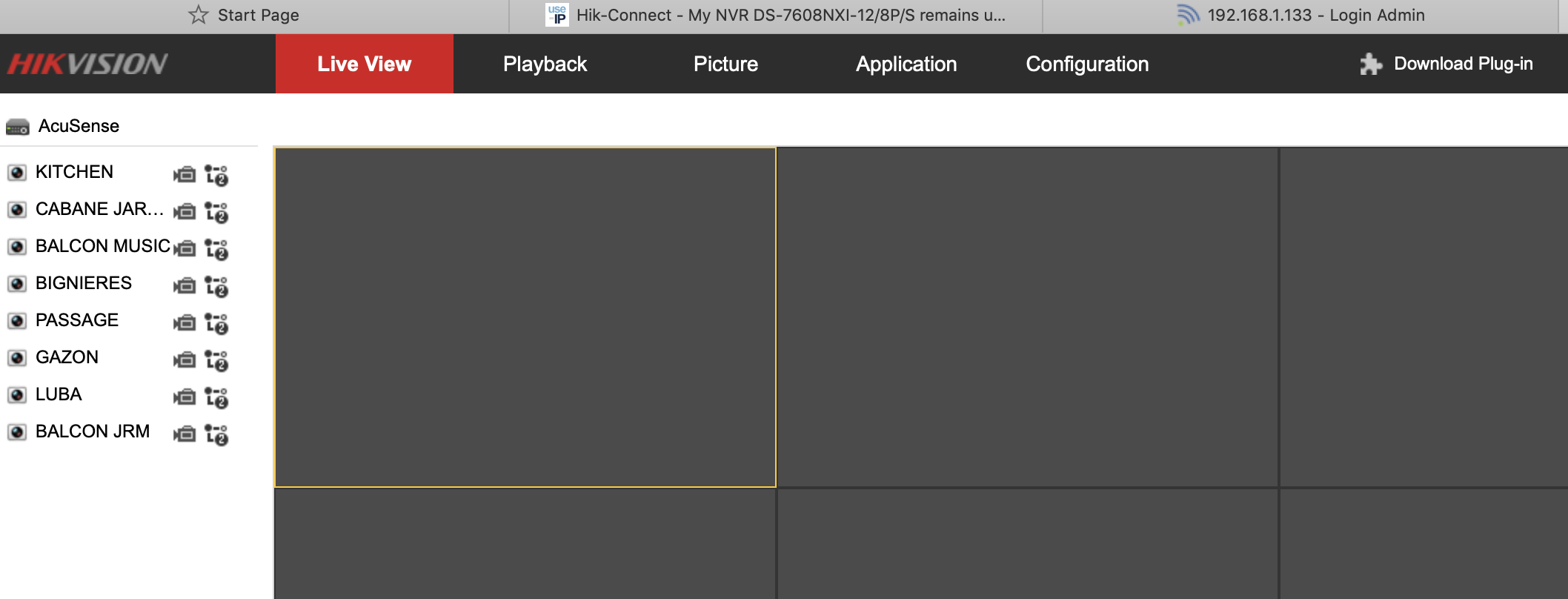Select the highlighted first video window
The height and width of the screenshot is (599, 1568).
tap(525, 317)
